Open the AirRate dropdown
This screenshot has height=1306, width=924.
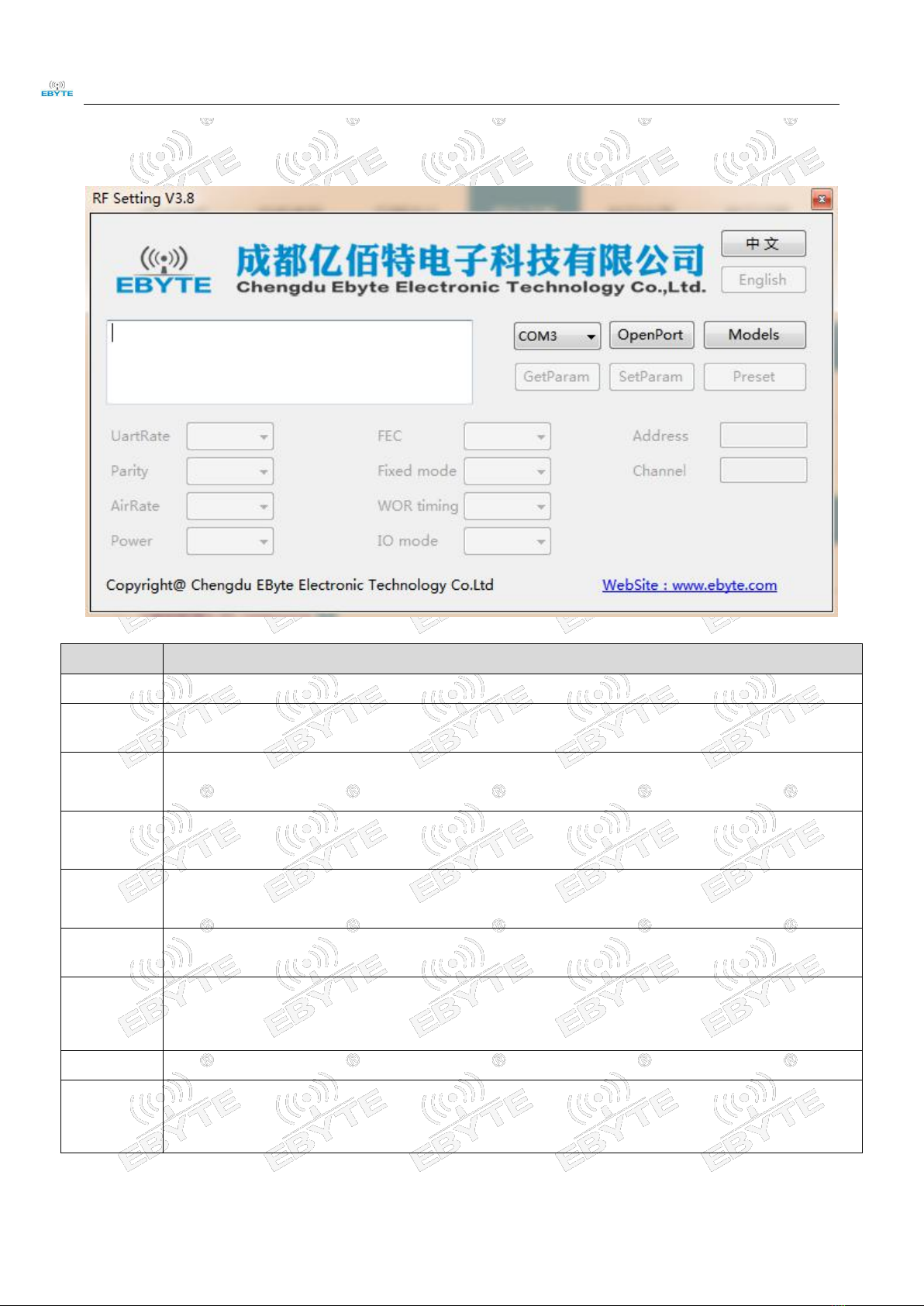(230, 506)
